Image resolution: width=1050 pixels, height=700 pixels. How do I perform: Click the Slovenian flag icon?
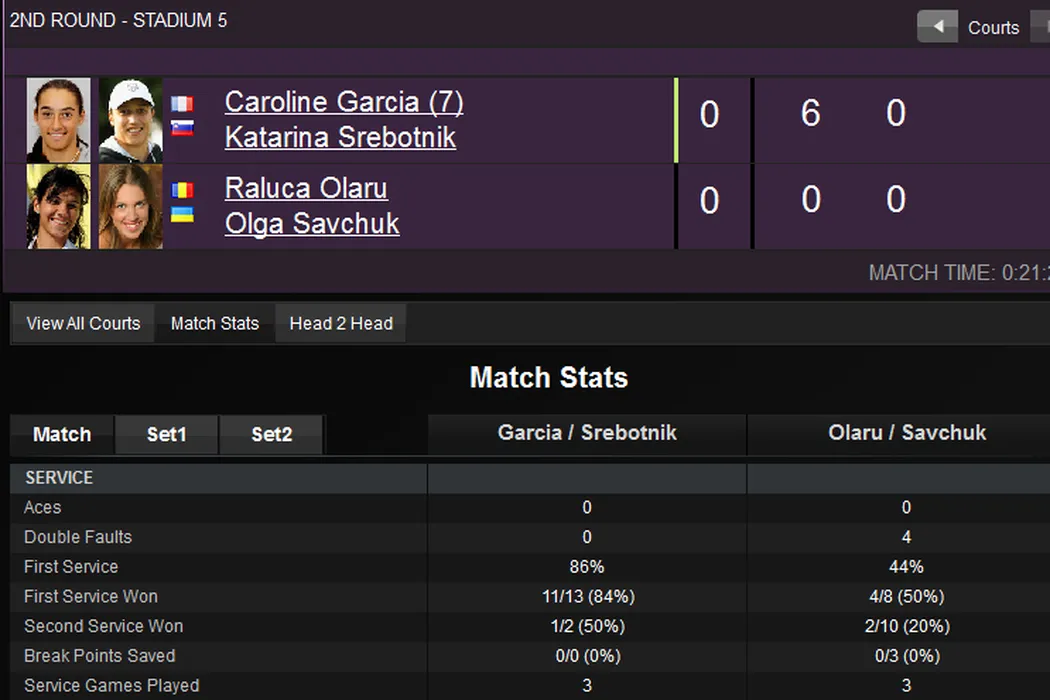click(x=182, y=127)
